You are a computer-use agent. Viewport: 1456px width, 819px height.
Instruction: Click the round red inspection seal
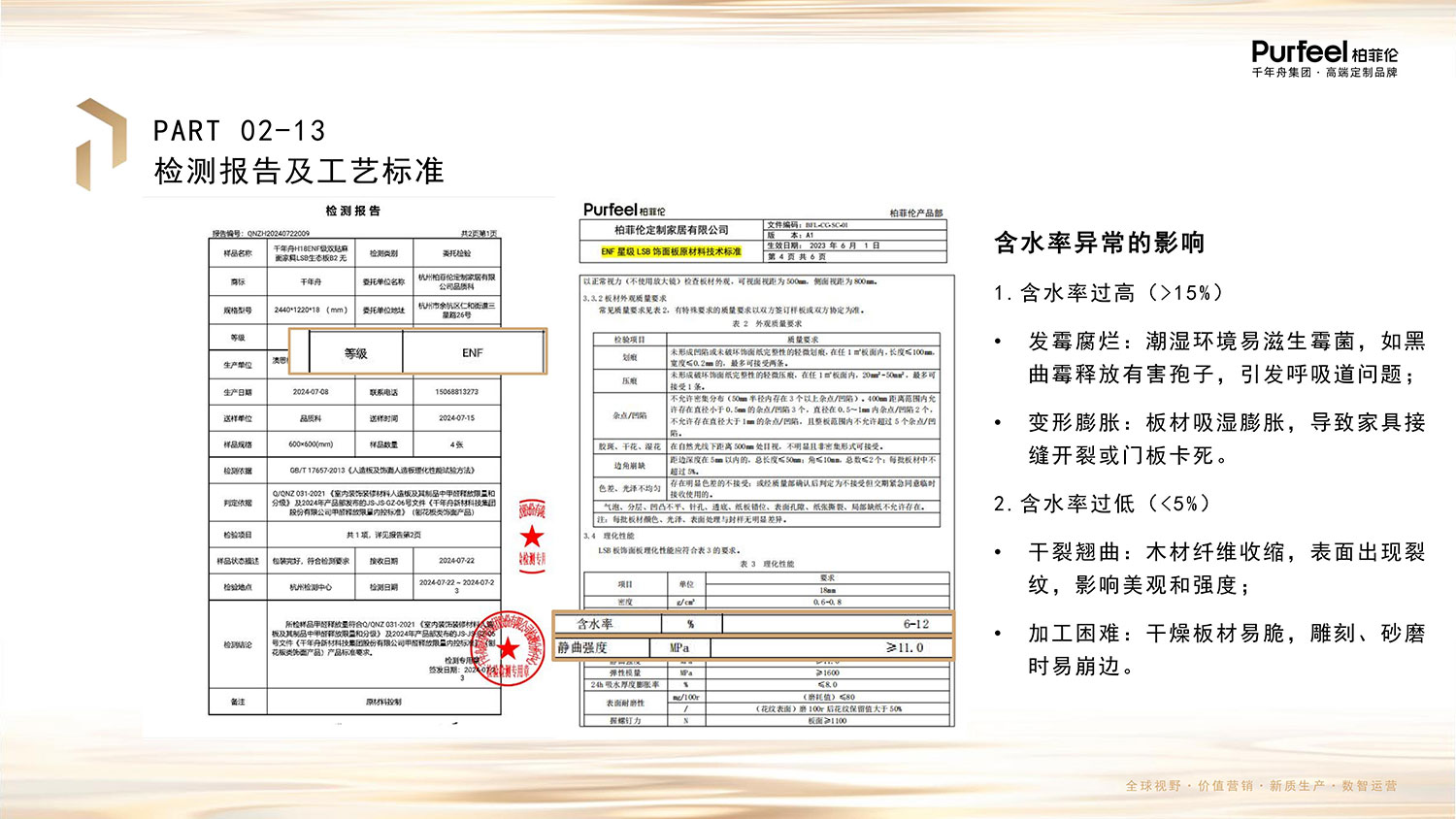click(x=507, y=648)
